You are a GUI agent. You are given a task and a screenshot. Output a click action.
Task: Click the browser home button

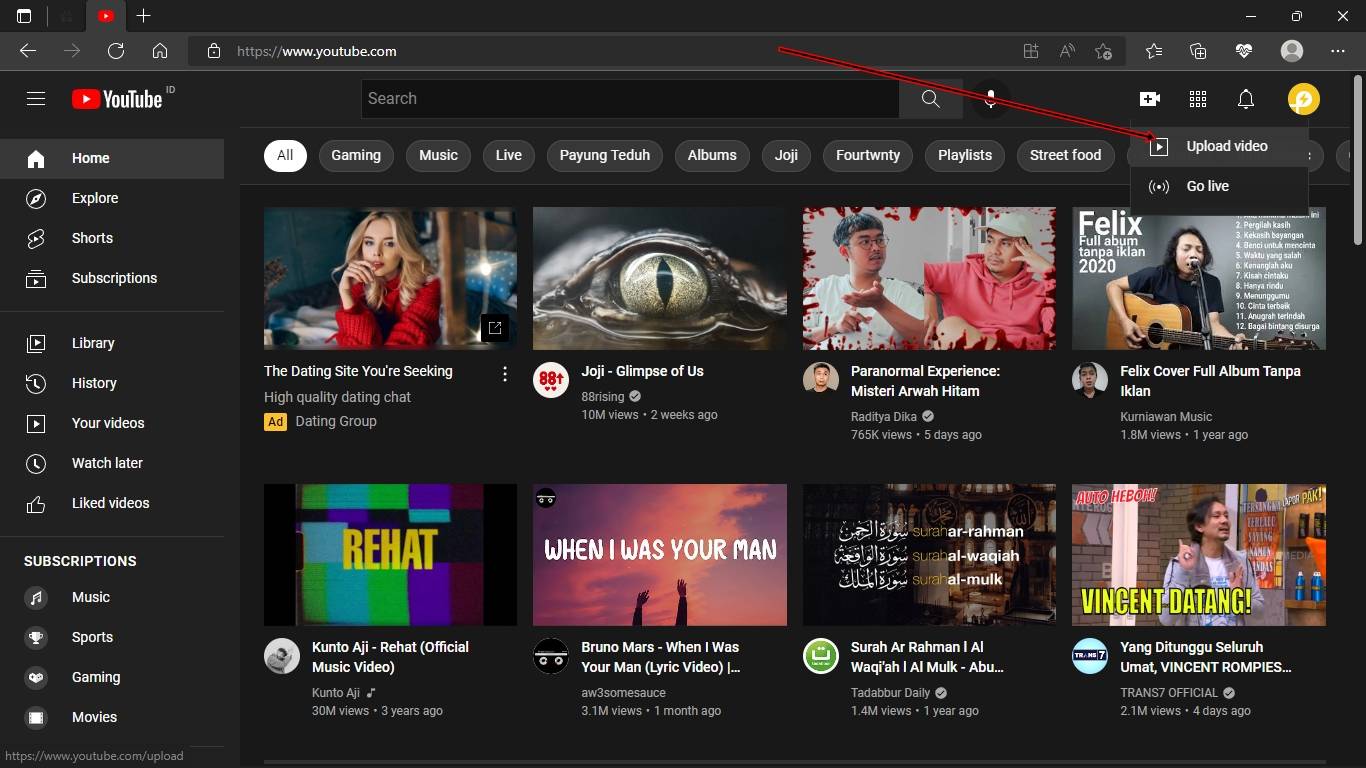point(160,51)
